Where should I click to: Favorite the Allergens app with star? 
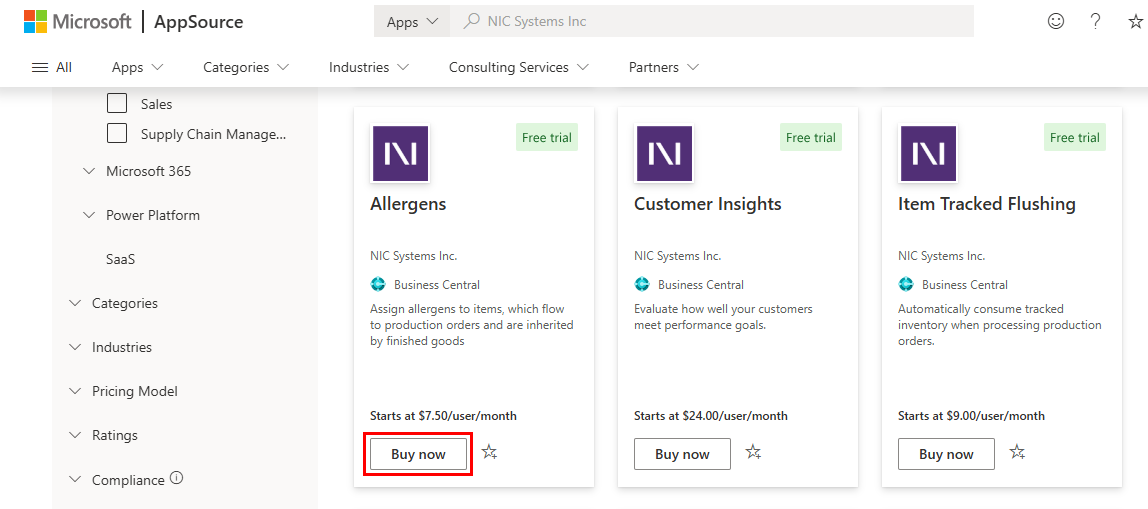tap(489, 452)
